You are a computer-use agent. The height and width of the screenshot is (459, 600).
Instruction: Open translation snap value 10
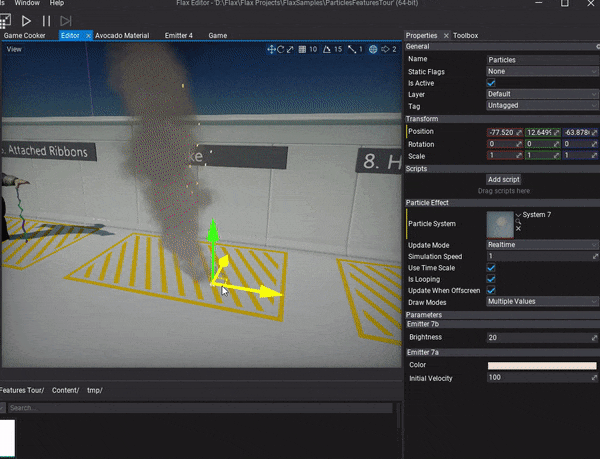click(313, 49)
